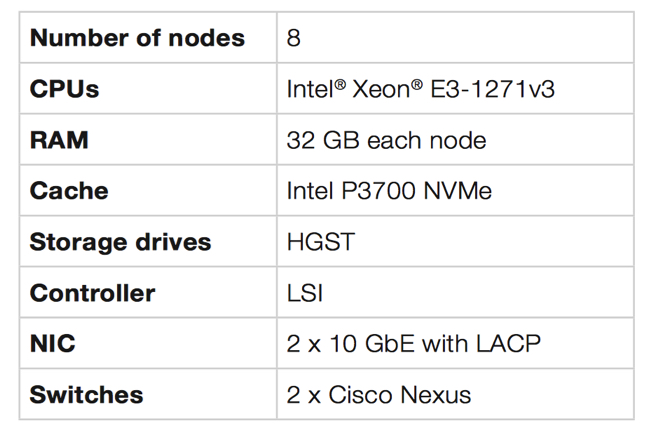Select Intel Xeon E3-1271v3 text

pos(420,89)
